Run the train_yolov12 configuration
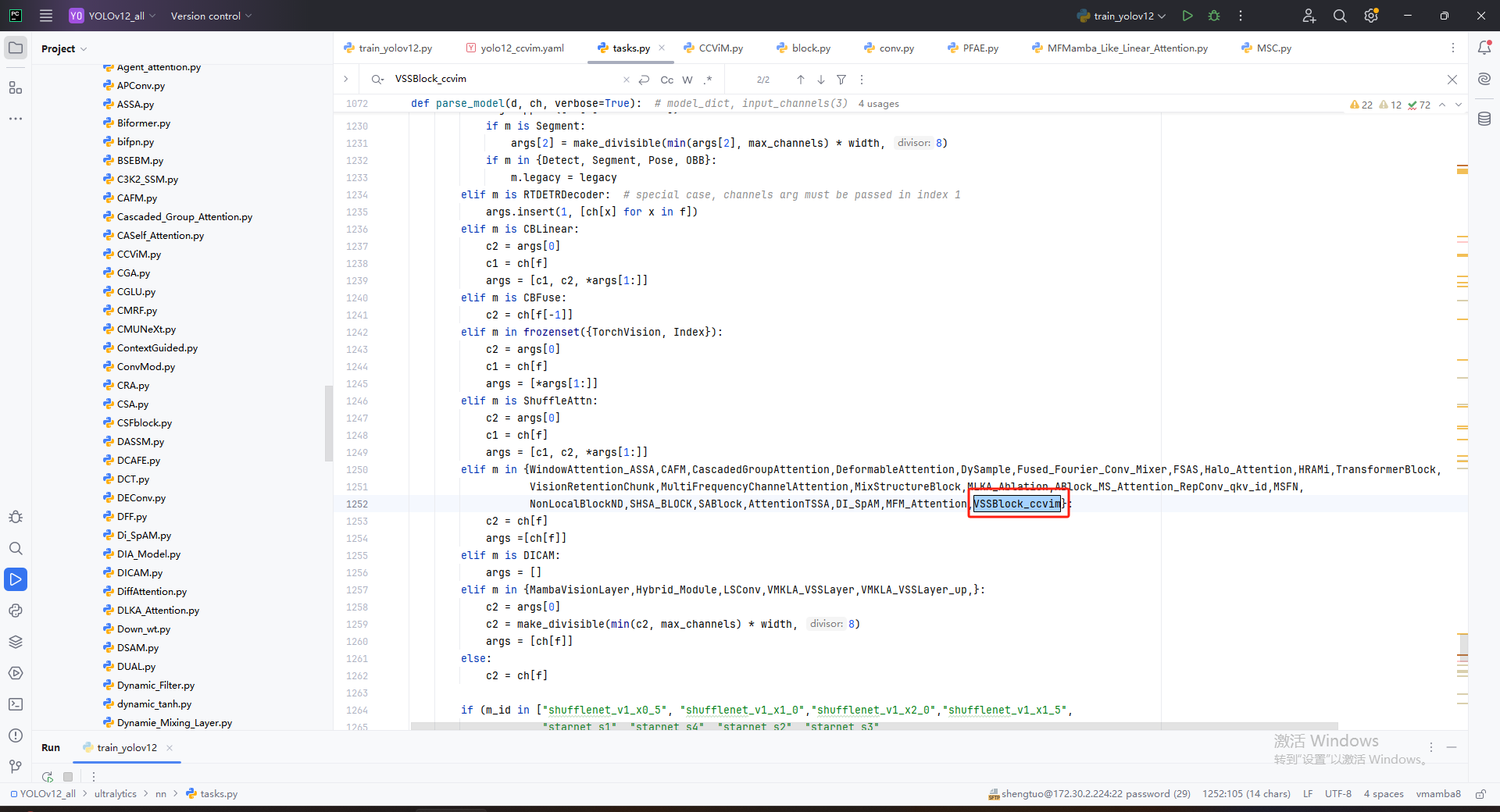 tap(1187, 16)
